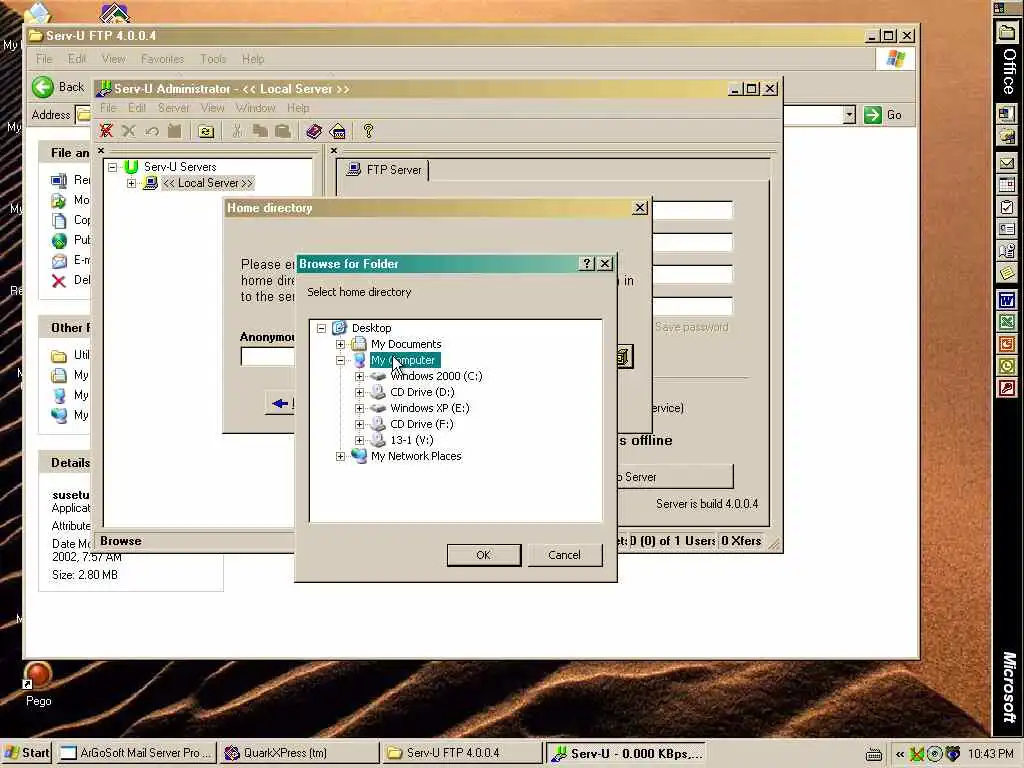Click Cancel in Browse for Folder dialog

tap(565, 555)
